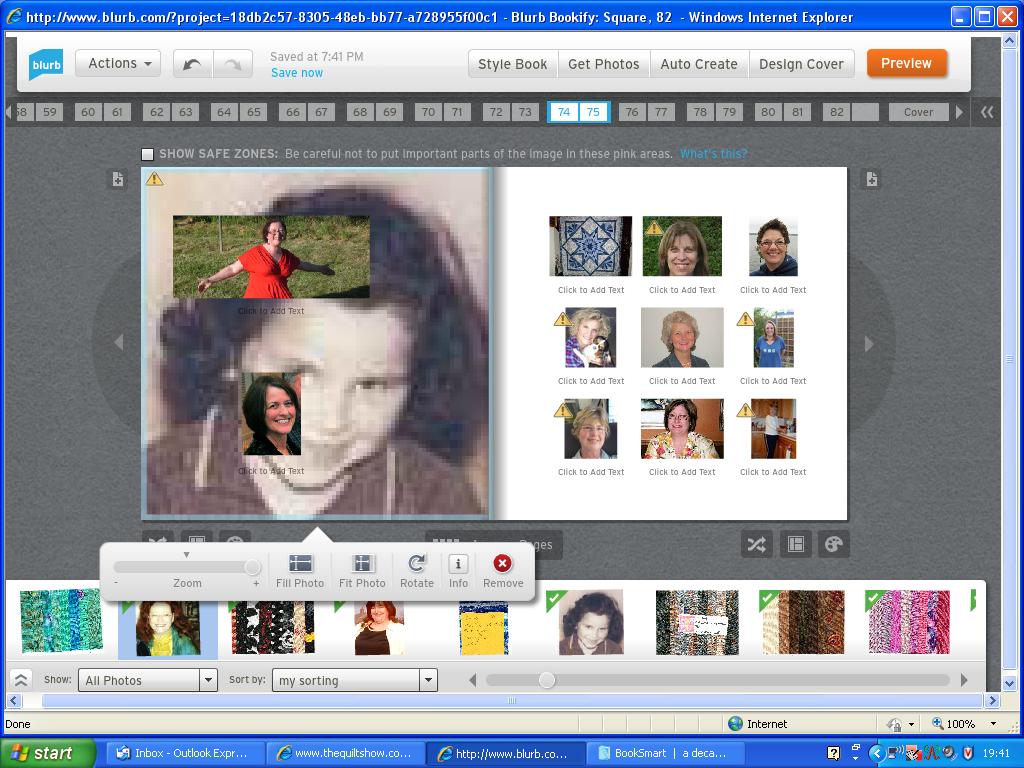Open the Actions dropdown menu
Image resolution: width=1024 pixels, height=768 pixels.
(x=119, y=63)
